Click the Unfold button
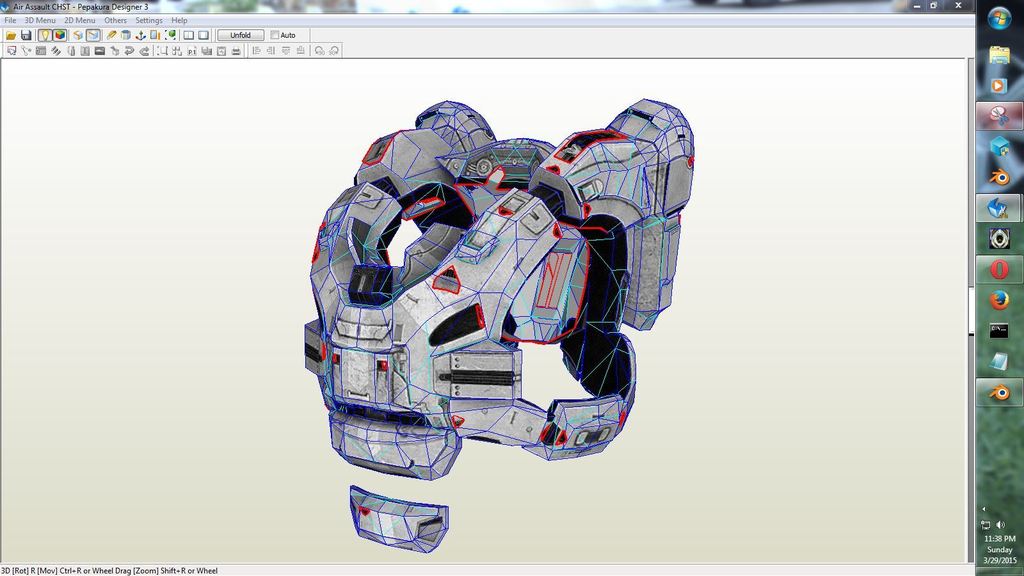Viewport: 1024px width, 576px height. click(240, 35)
